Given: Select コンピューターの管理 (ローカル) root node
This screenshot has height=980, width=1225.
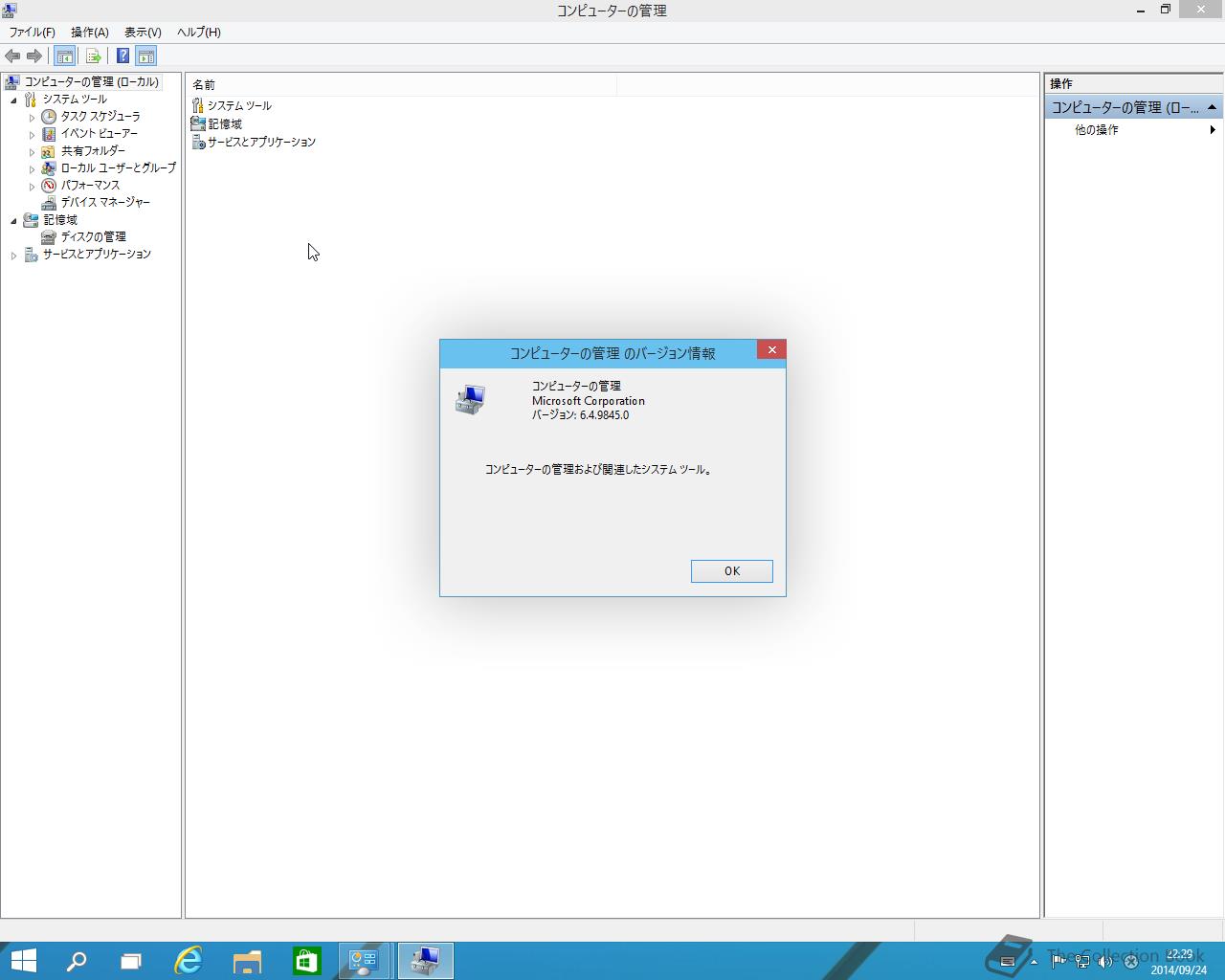Looking at the screenshot, I should (92, 82).
